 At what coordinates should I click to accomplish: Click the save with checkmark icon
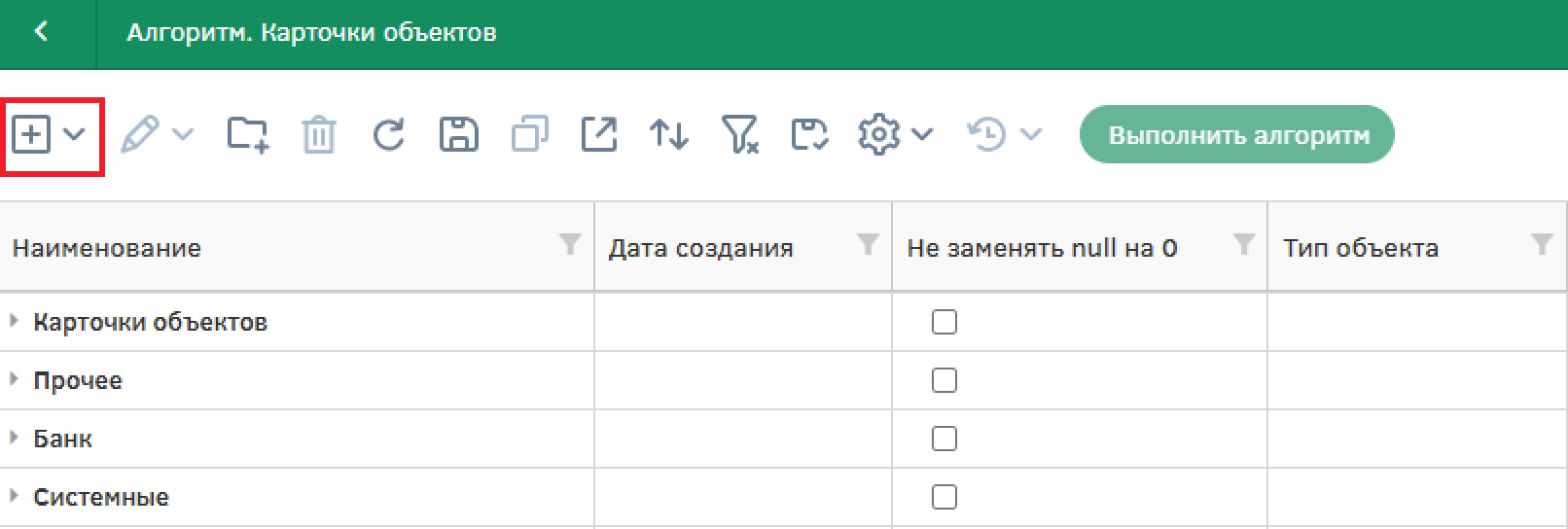809,134
